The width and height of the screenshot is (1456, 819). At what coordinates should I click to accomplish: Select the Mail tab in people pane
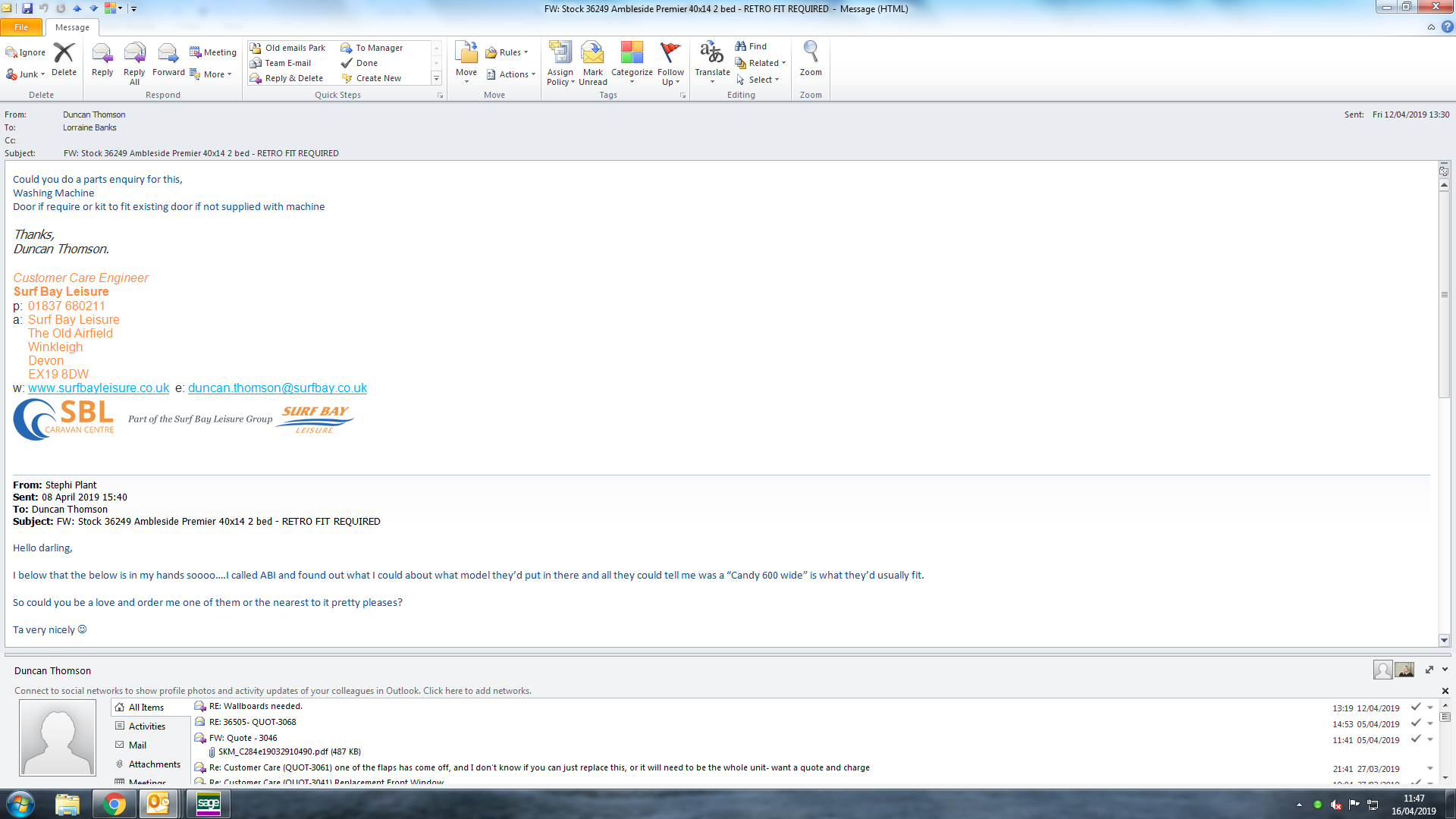(137, 745)
